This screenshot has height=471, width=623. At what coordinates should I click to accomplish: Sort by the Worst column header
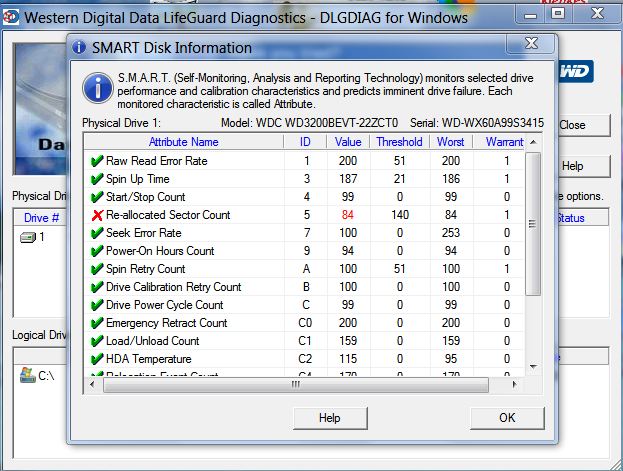[451, 142]
